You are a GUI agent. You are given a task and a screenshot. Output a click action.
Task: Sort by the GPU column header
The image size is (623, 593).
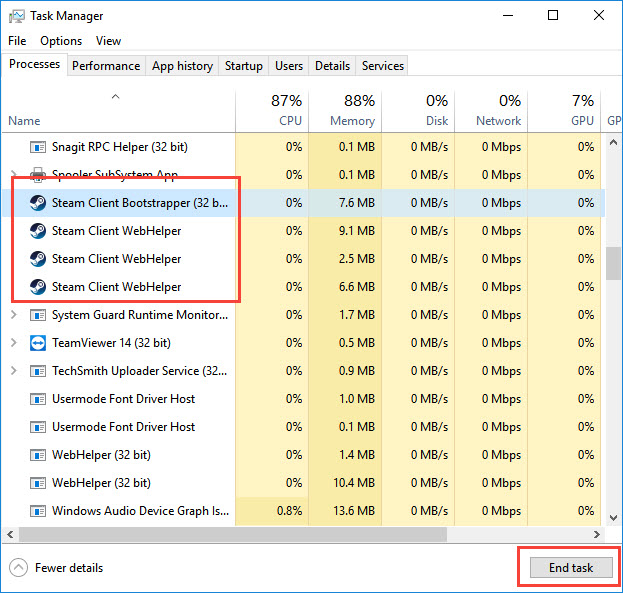(564, 111)
